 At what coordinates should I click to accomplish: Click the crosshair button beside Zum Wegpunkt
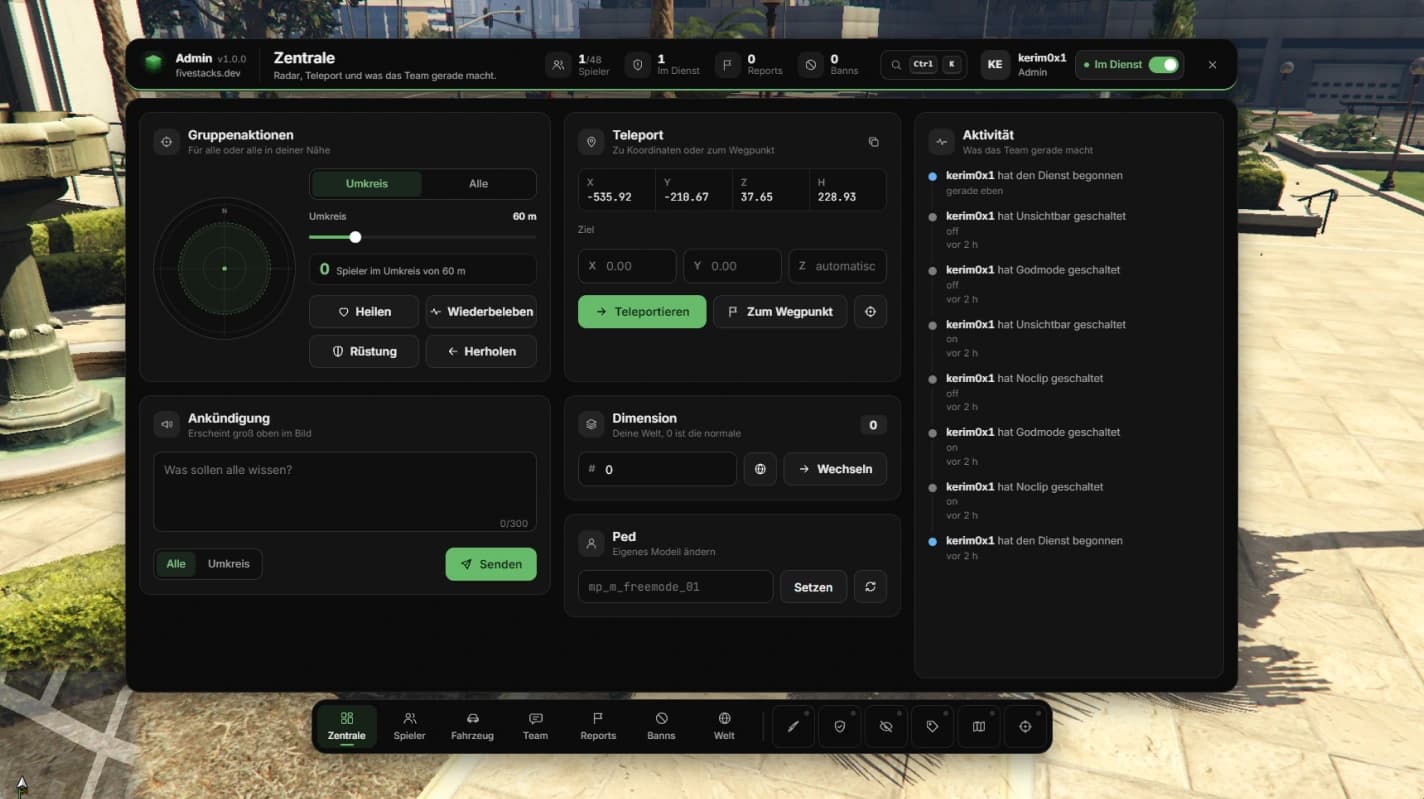[870, 312]
